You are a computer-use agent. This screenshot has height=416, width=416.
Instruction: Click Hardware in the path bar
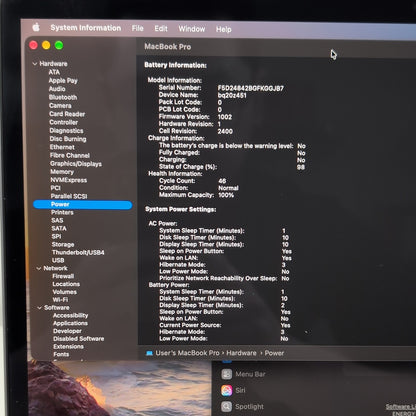[x=241, y=353]
